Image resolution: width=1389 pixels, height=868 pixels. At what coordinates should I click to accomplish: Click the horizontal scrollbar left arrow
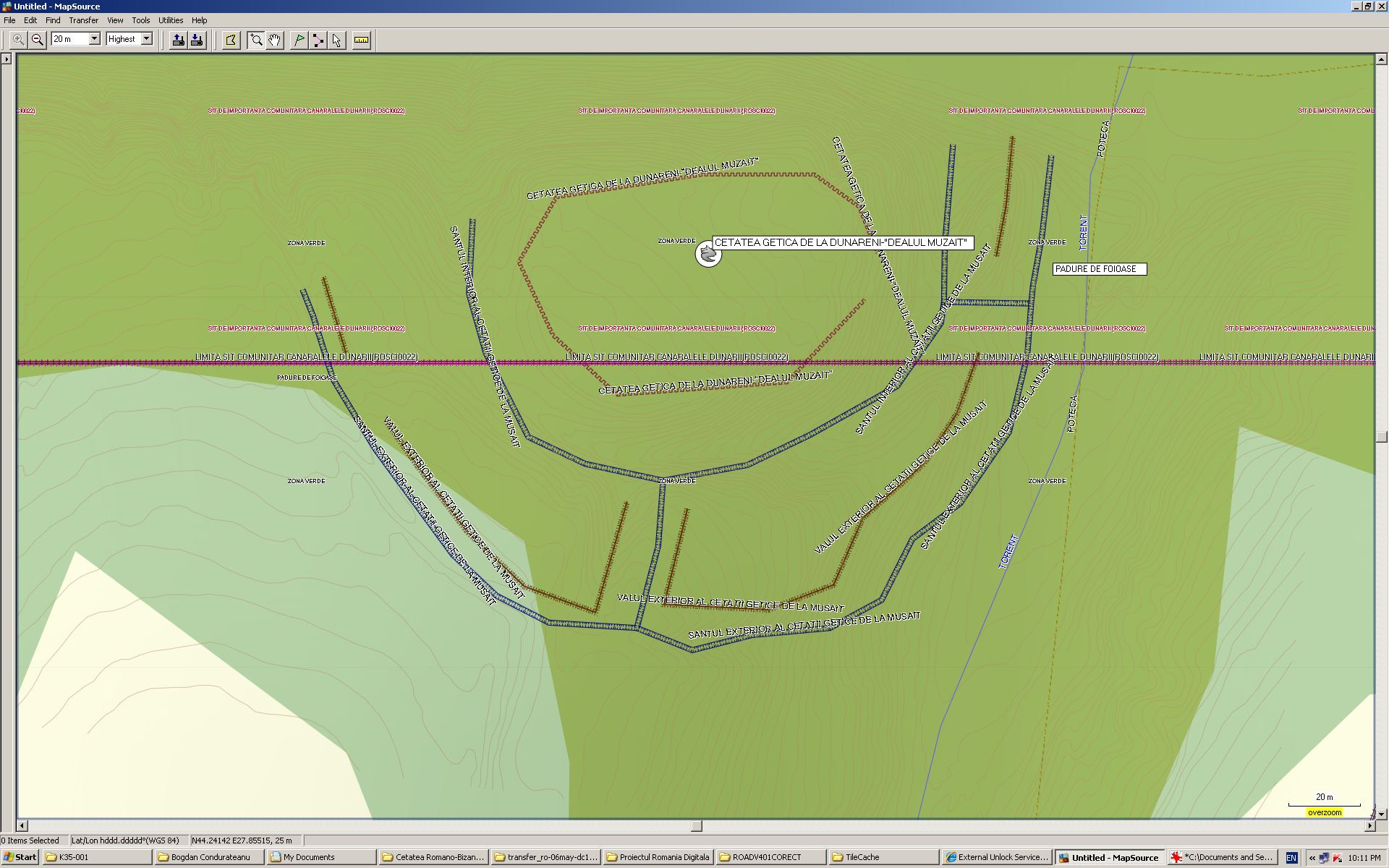[22, 825]
